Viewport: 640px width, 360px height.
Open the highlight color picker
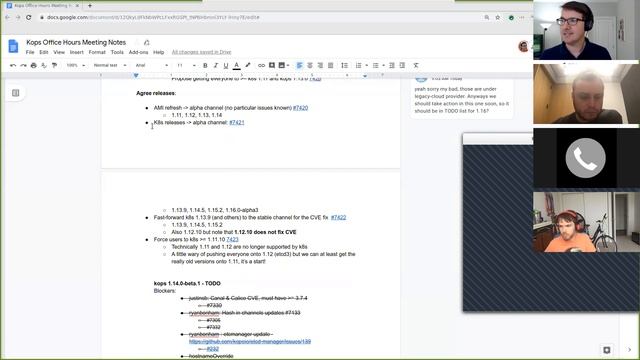247,65
